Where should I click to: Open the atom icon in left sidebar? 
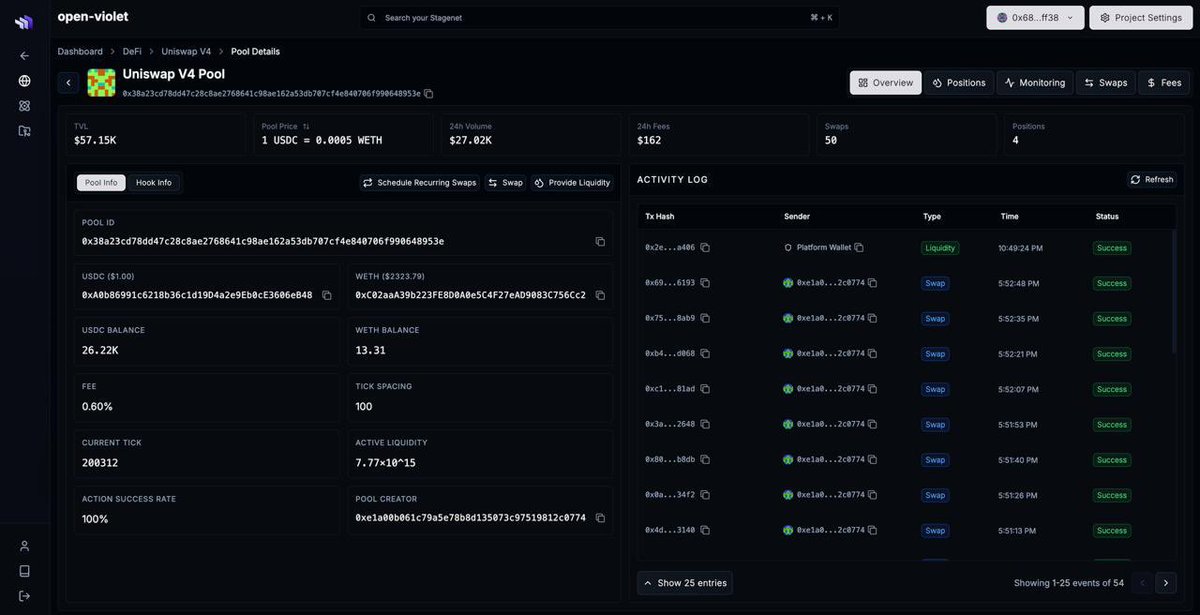click(24, 106)
